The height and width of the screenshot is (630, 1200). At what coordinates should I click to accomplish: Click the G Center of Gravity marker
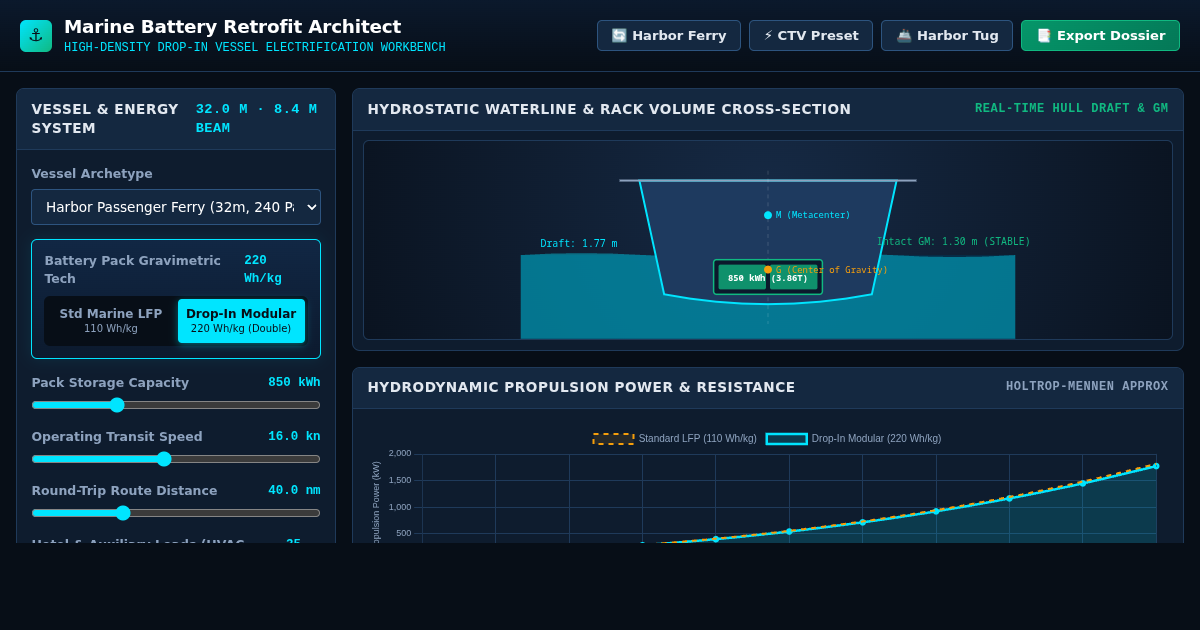pyautogui.click(x=768, y=270)
